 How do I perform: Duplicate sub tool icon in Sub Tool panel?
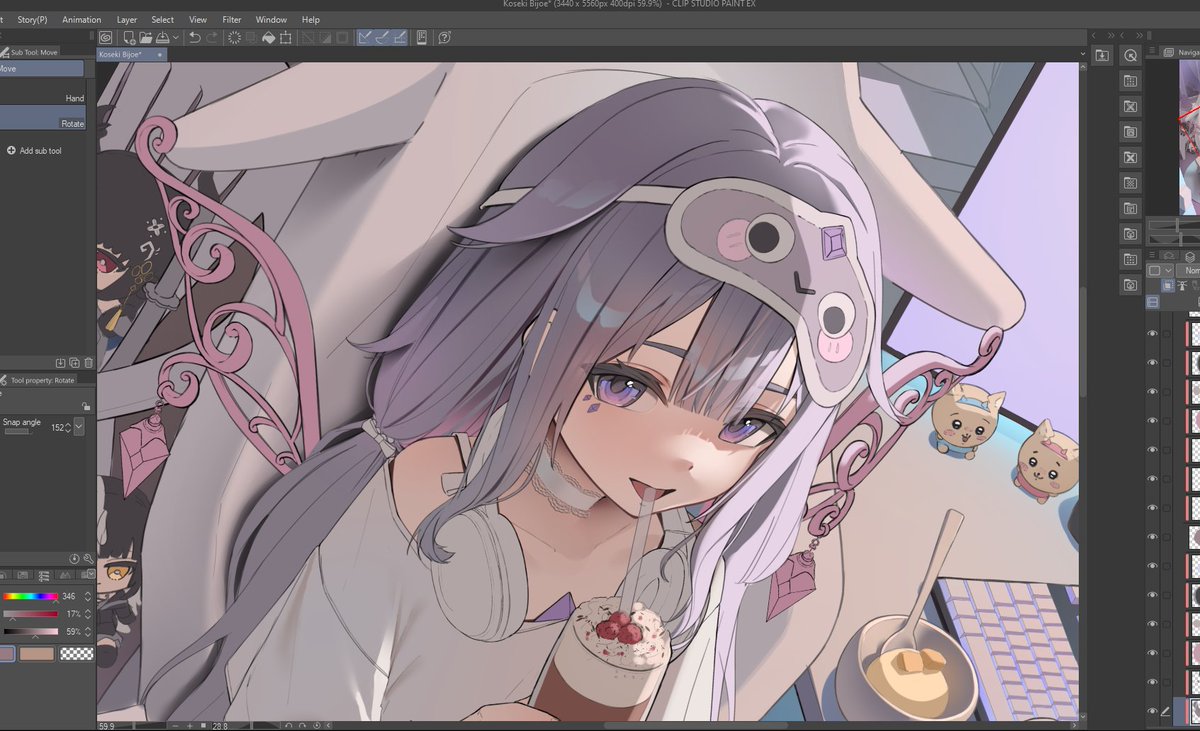[x=75, y=362]
